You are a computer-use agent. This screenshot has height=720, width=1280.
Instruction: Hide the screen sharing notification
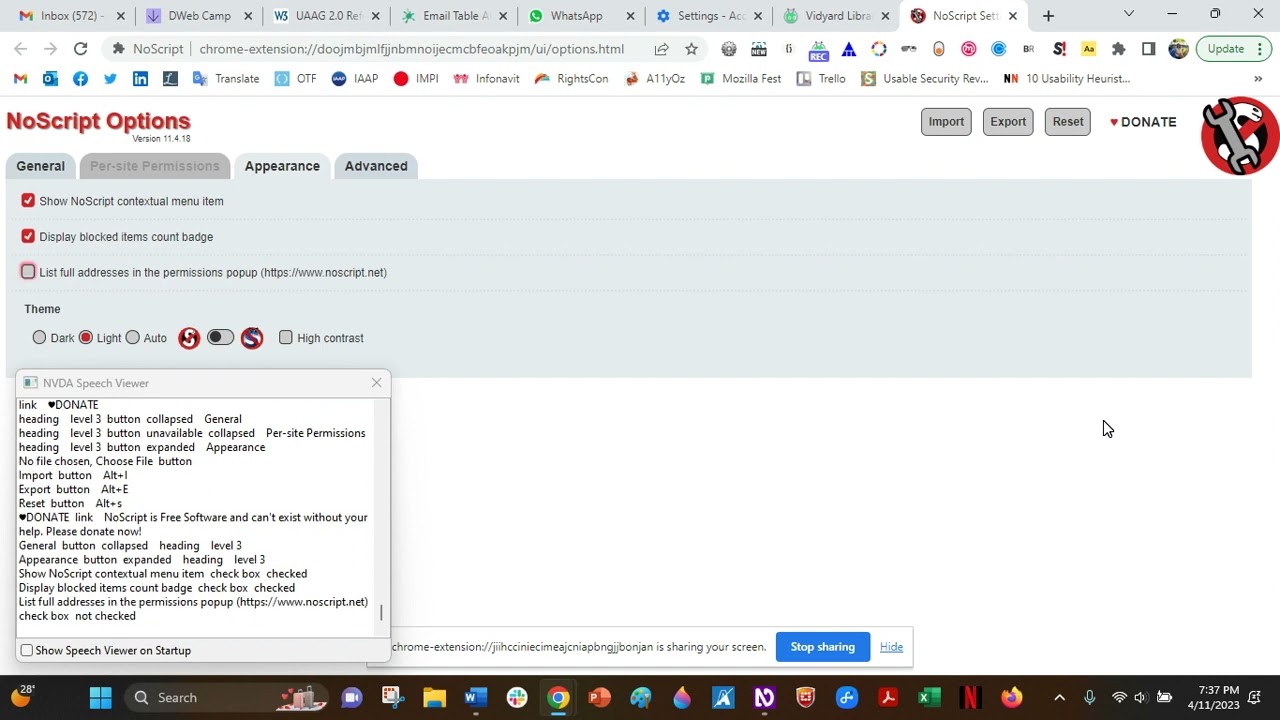tap(891, 647)
